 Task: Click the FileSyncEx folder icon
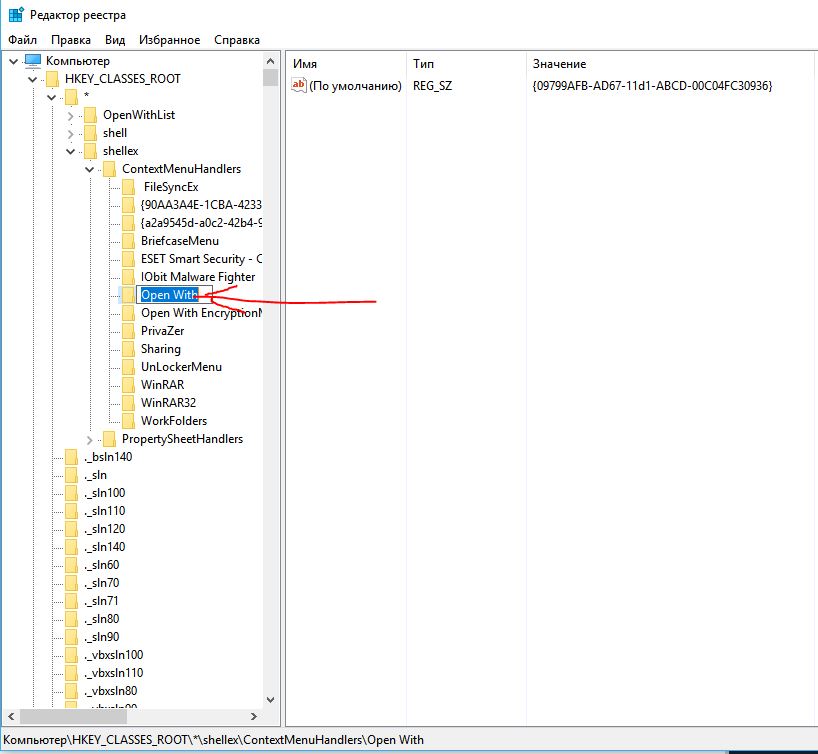(x=128, y=187)
